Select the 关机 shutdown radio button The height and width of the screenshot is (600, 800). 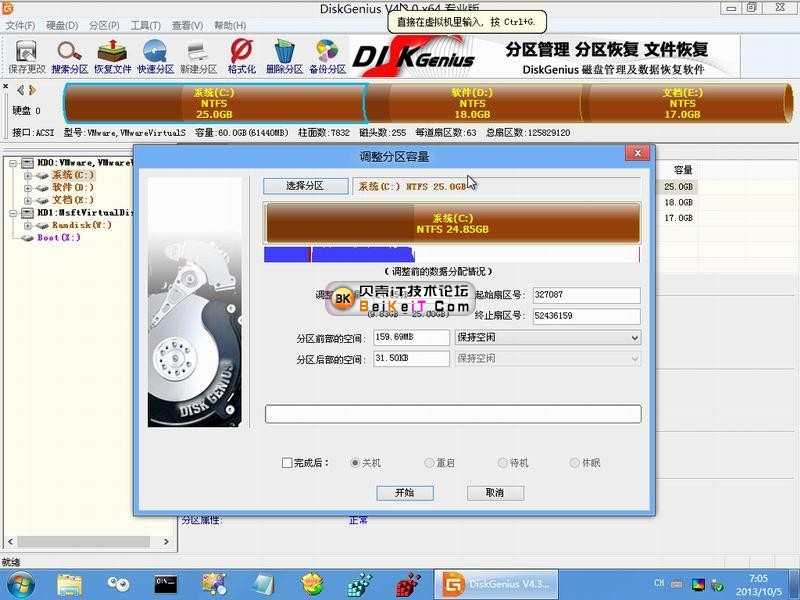coord(355,463)
